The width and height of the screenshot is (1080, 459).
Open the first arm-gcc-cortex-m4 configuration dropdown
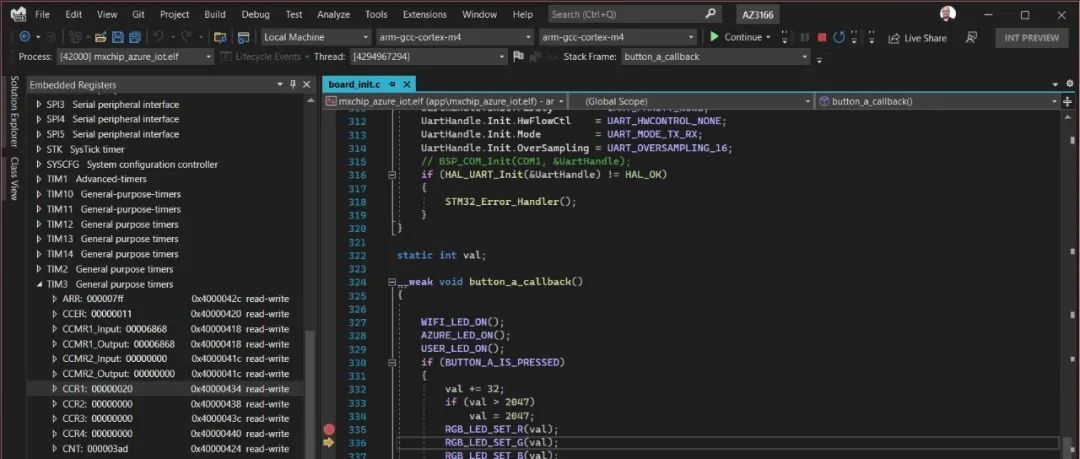[x=455, y=37]
